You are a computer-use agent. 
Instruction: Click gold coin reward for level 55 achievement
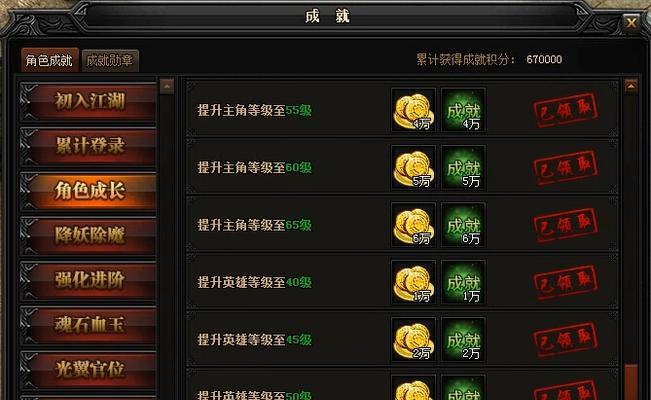(x=414, y=110)
